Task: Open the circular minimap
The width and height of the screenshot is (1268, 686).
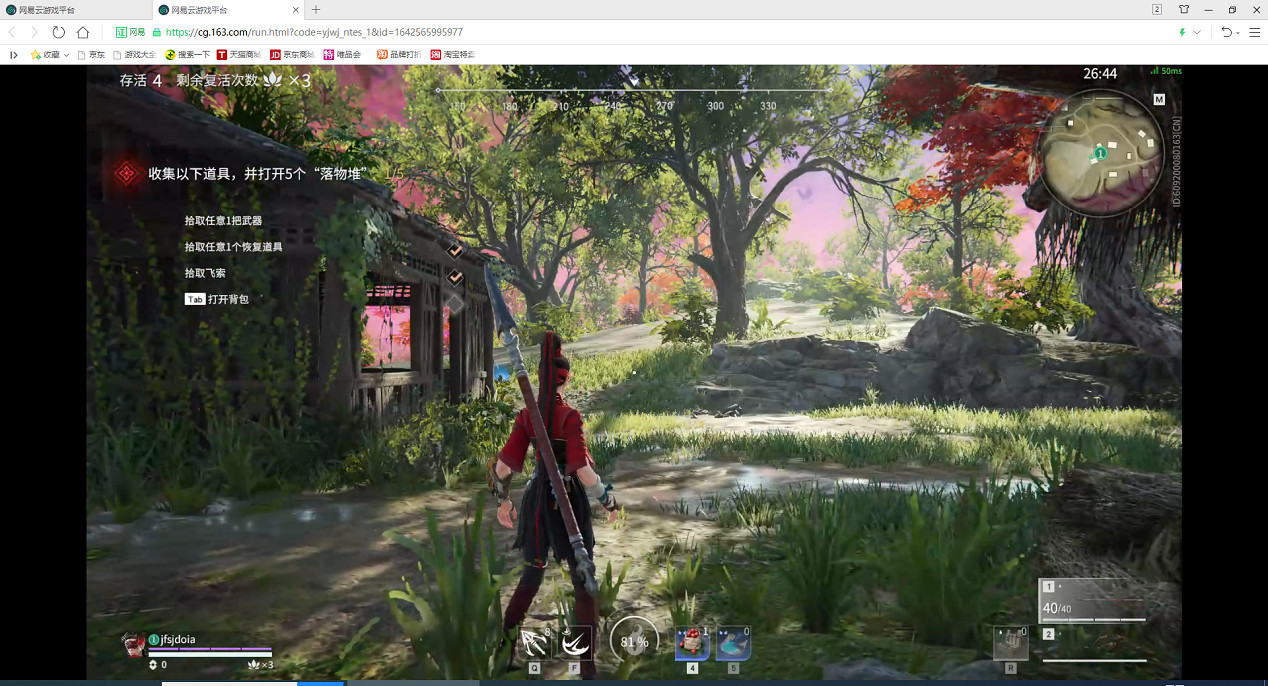Action: 1098,153
